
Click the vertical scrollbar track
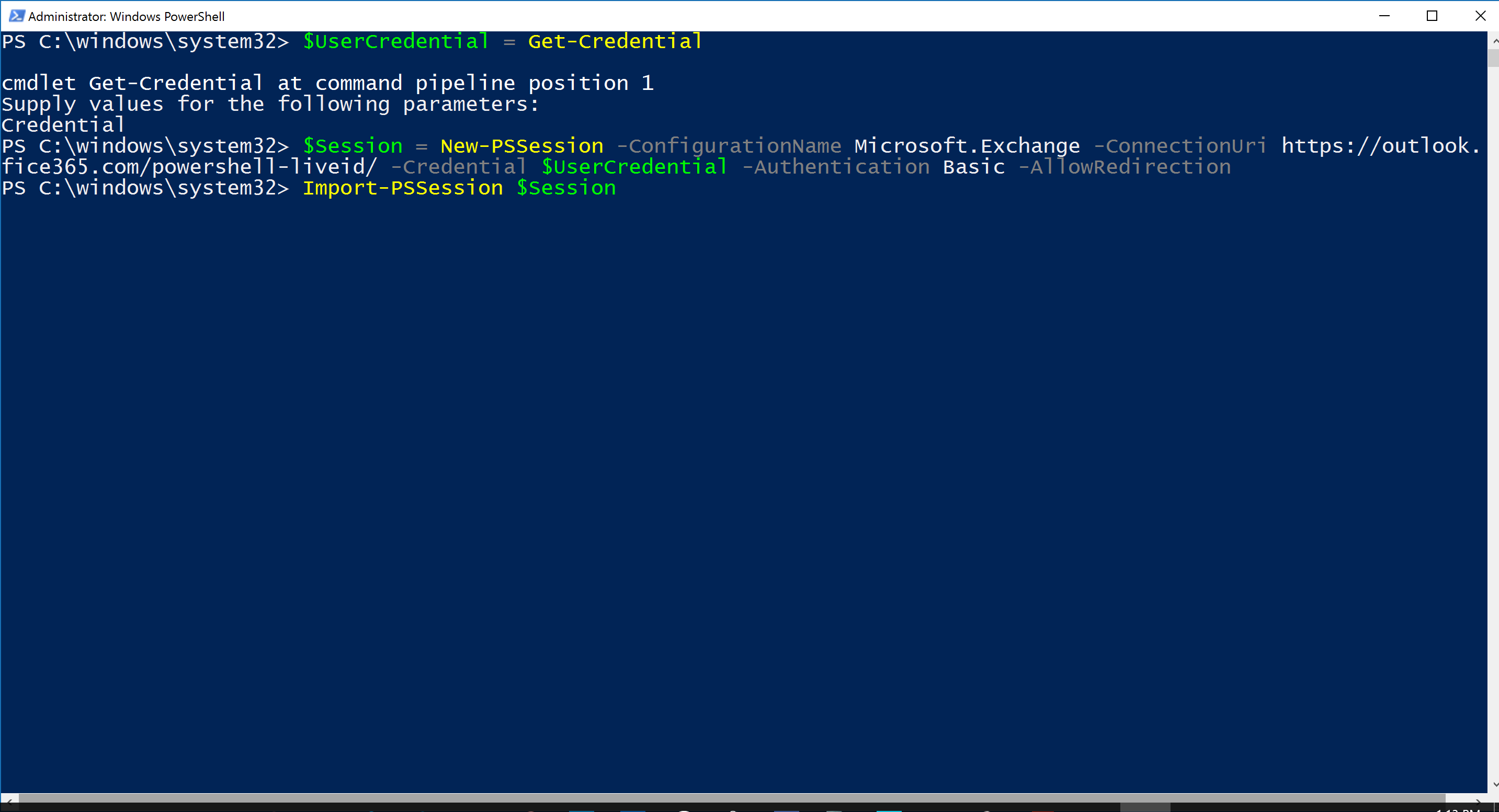click(1493, 407)
